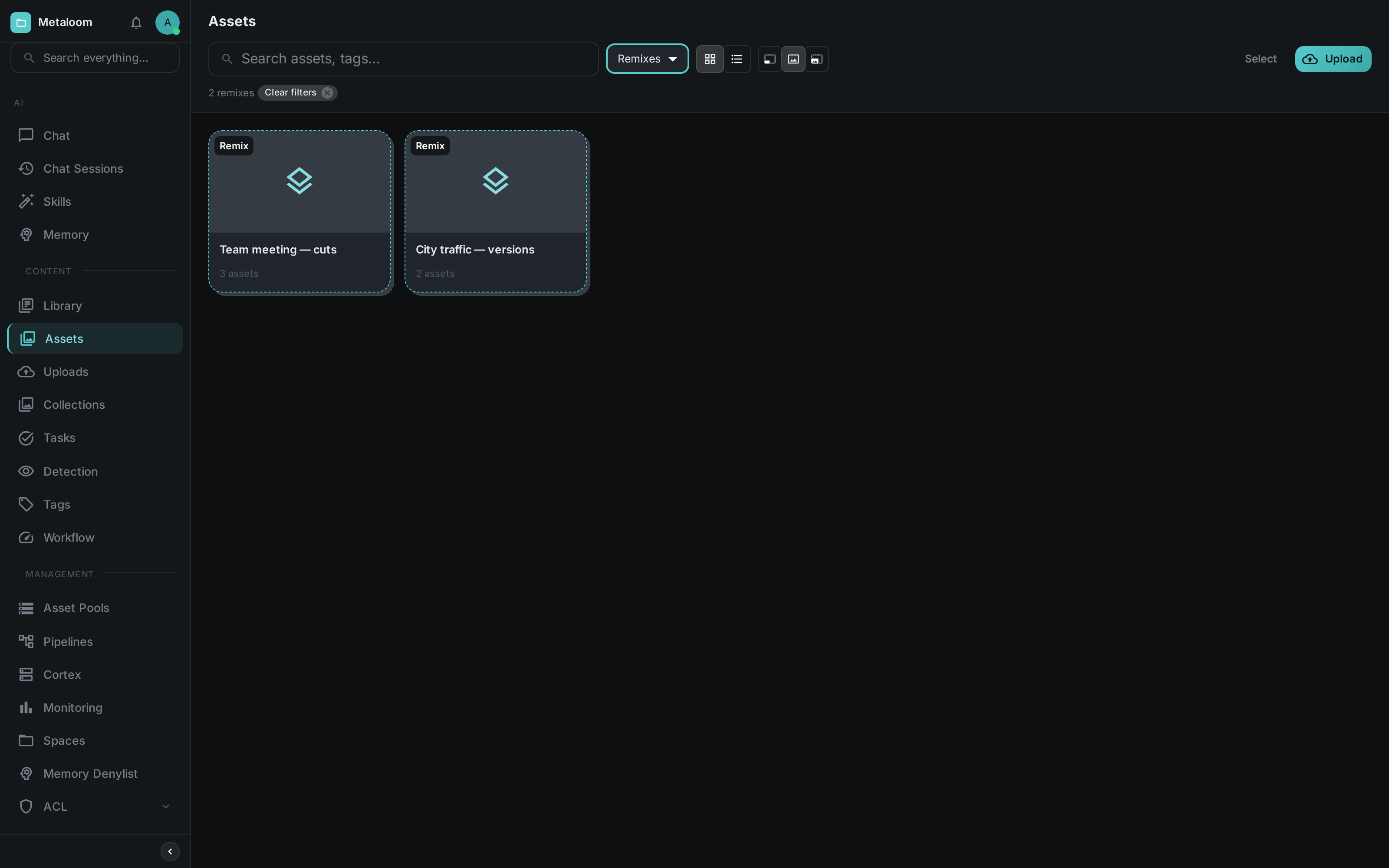
Task: Click the Assets page heading
Action: pos(232,21)
